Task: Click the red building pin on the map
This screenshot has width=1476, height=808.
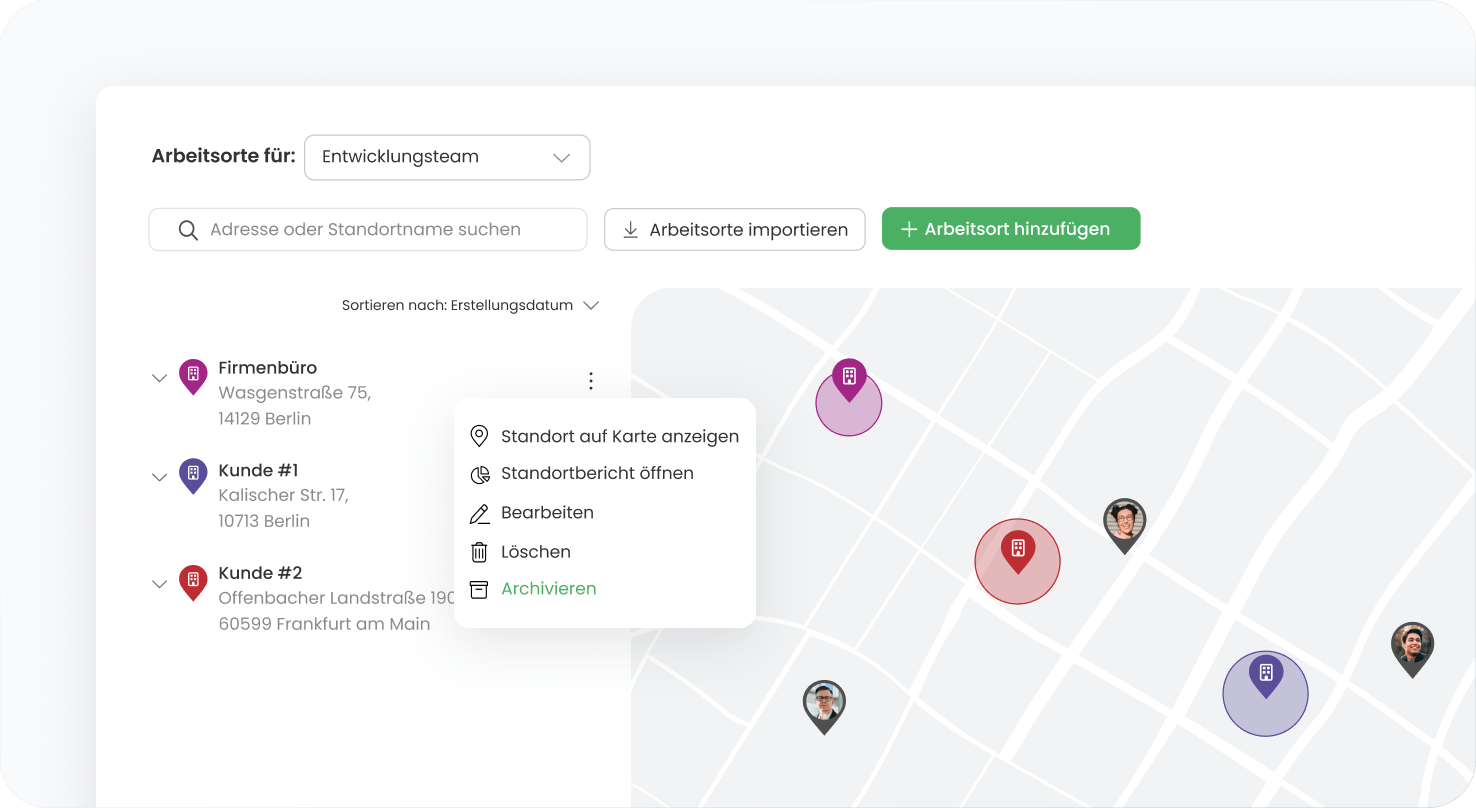Action: pyautogui.click(x=1017, y=549)
